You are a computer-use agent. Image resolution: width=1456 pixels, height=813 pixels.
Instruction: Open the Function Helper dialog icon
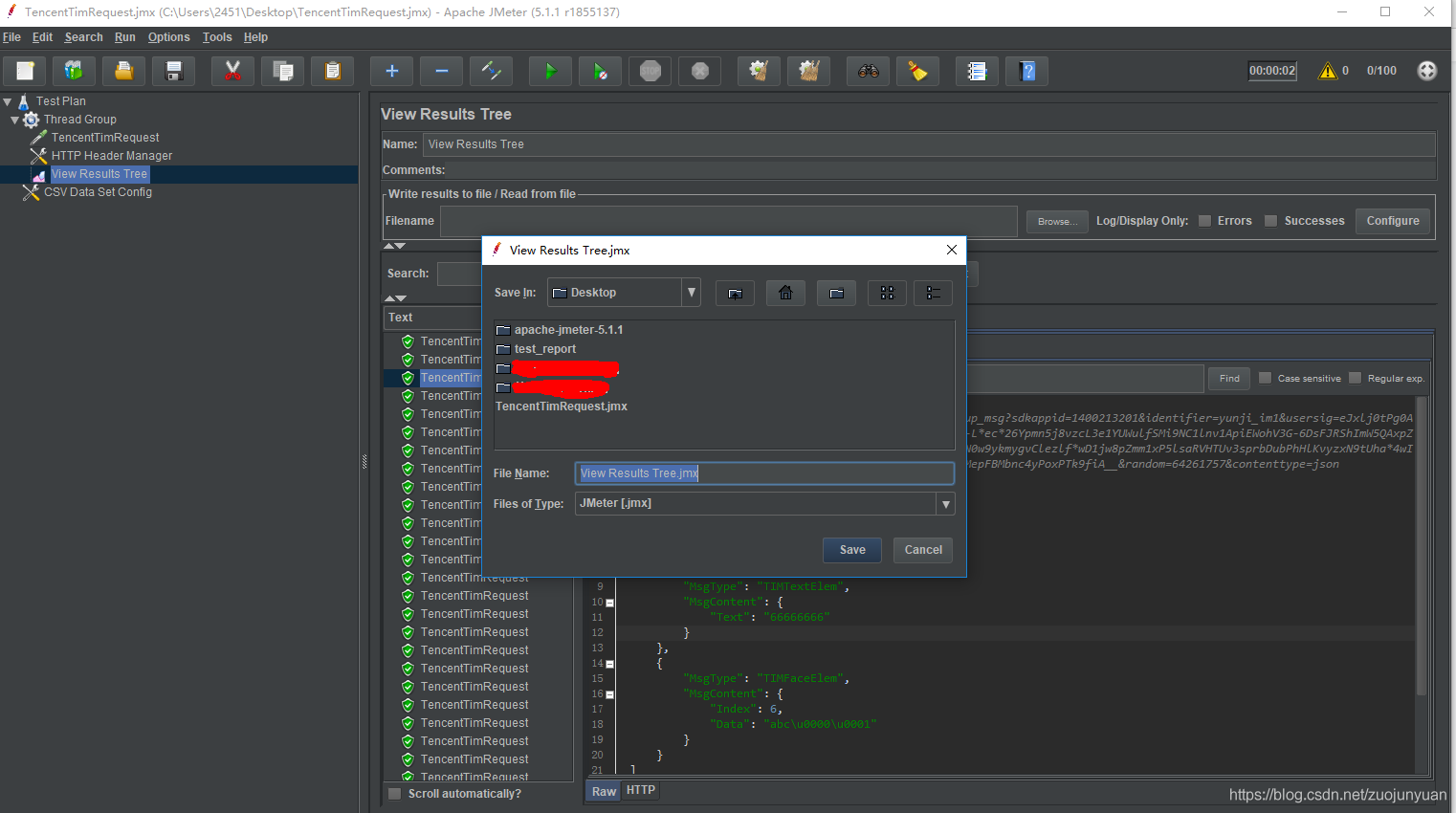click(x=977, y=71)
